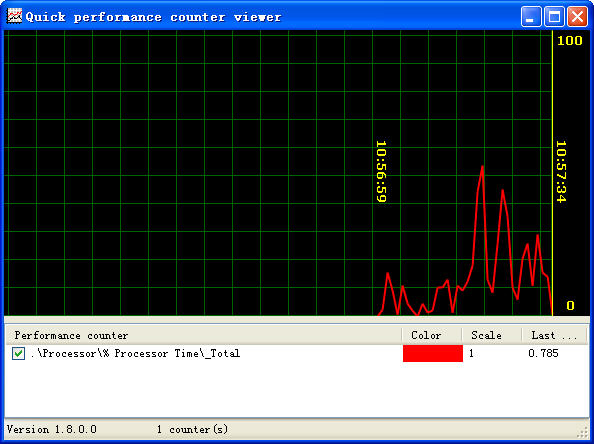
Task: Click the yellow current-time vertical line
Action: [x=553, y=173]
